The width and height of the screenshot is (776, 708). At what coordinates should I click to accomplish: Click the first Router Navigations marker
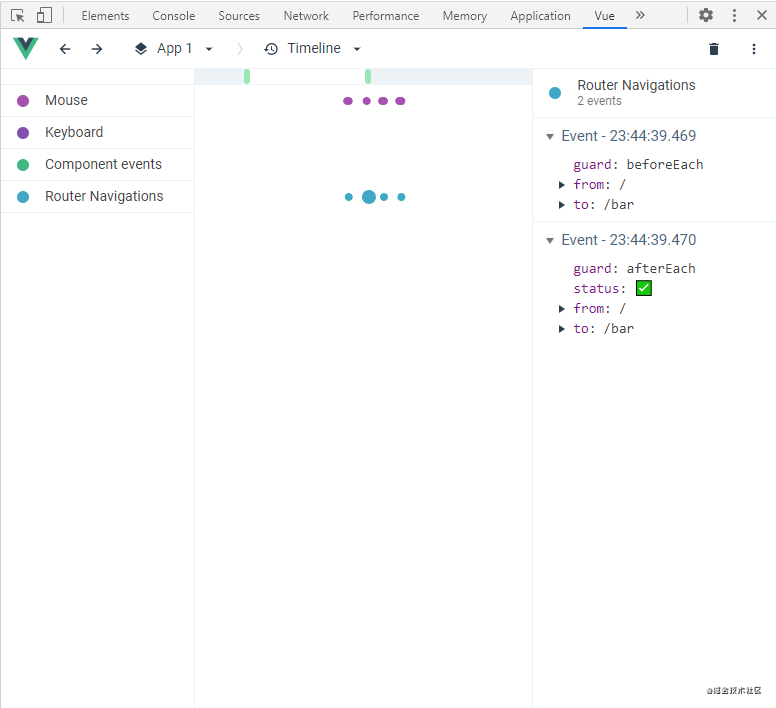tap(349, 197)
